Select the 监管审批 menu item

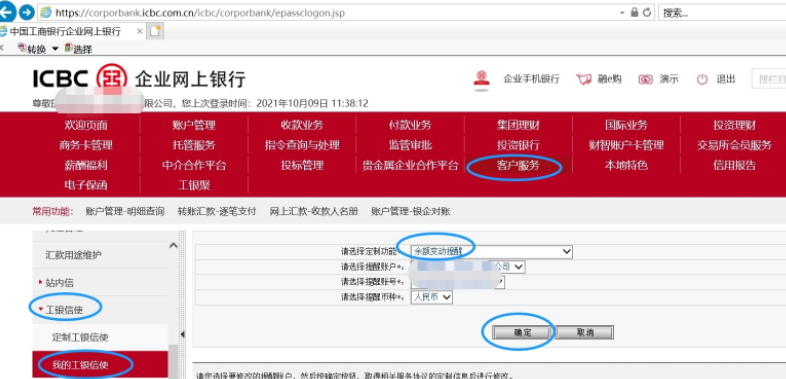[410, 145]
